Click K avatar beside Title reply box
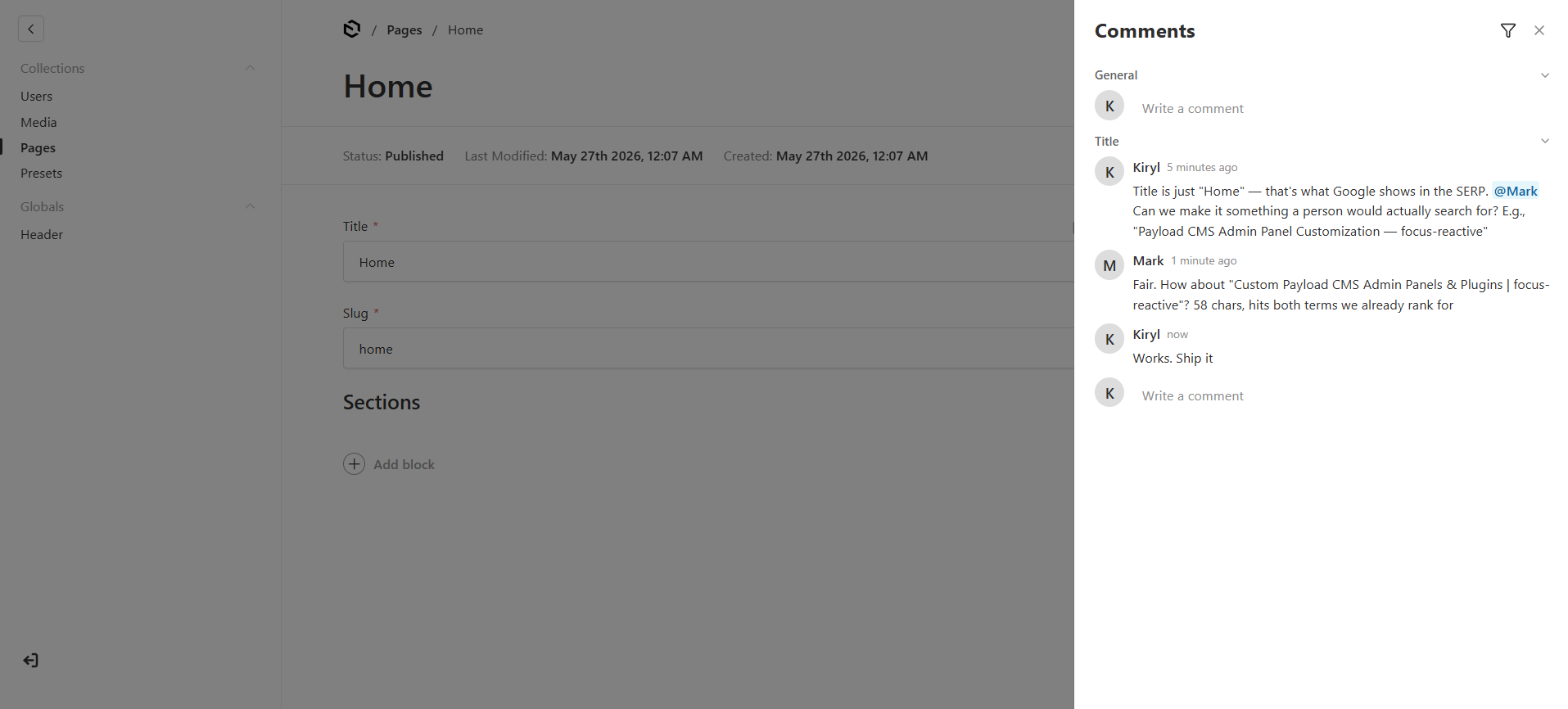The image size is (1568, 709). 1109,393
